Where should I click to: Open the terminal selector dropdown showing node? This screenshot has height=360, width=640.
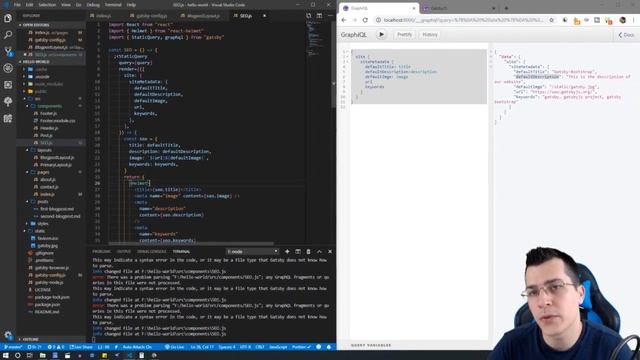252,251
